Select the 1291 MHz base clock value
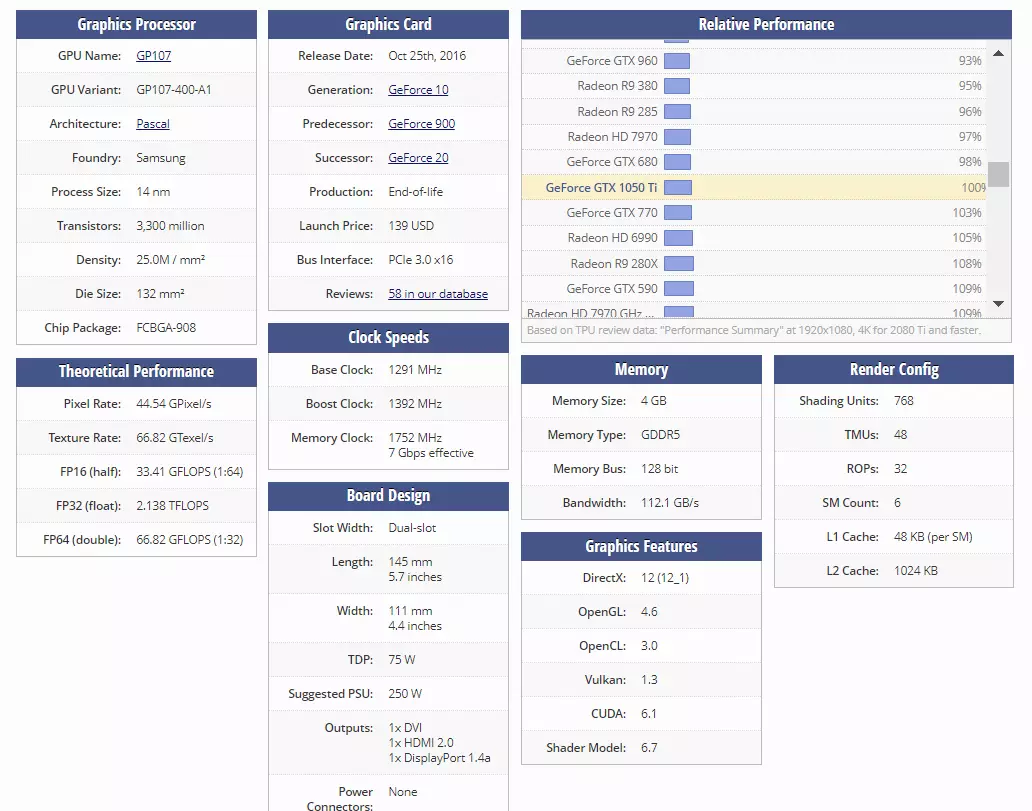This screenshot has height=811, width=1032. [415, 370]
